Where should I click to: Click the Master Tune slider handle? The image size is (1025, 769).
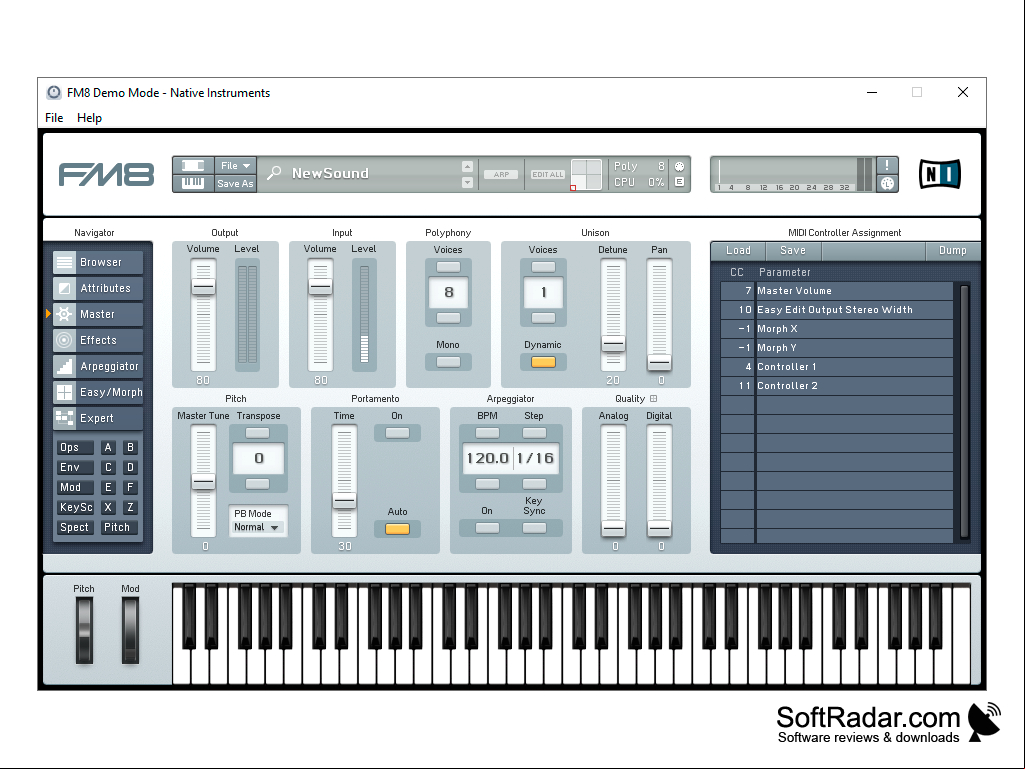point(203,483)
